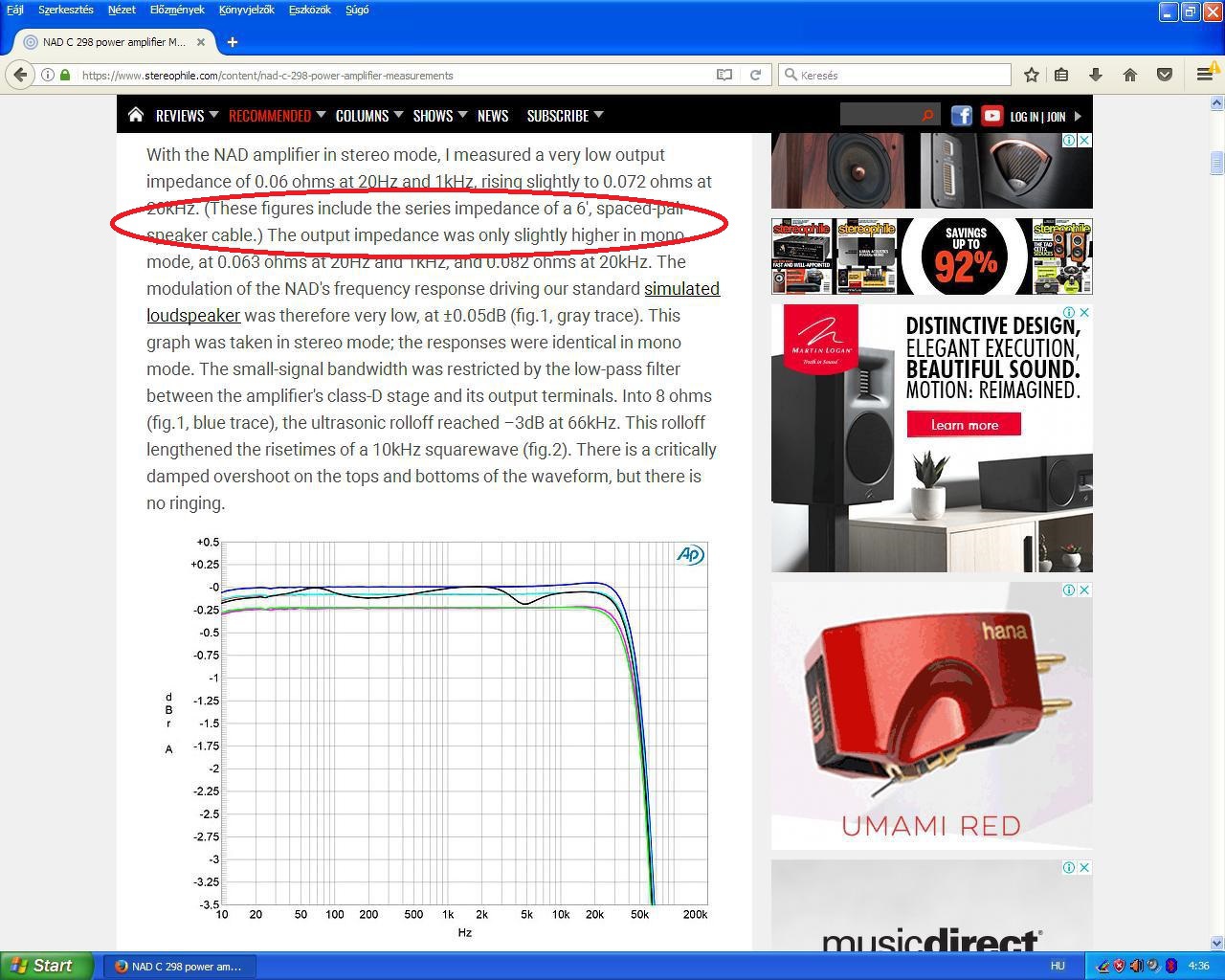Toggle reader view in the address bar
Viewport: 1225px width, 980px height.
click(x=724, y=75)
